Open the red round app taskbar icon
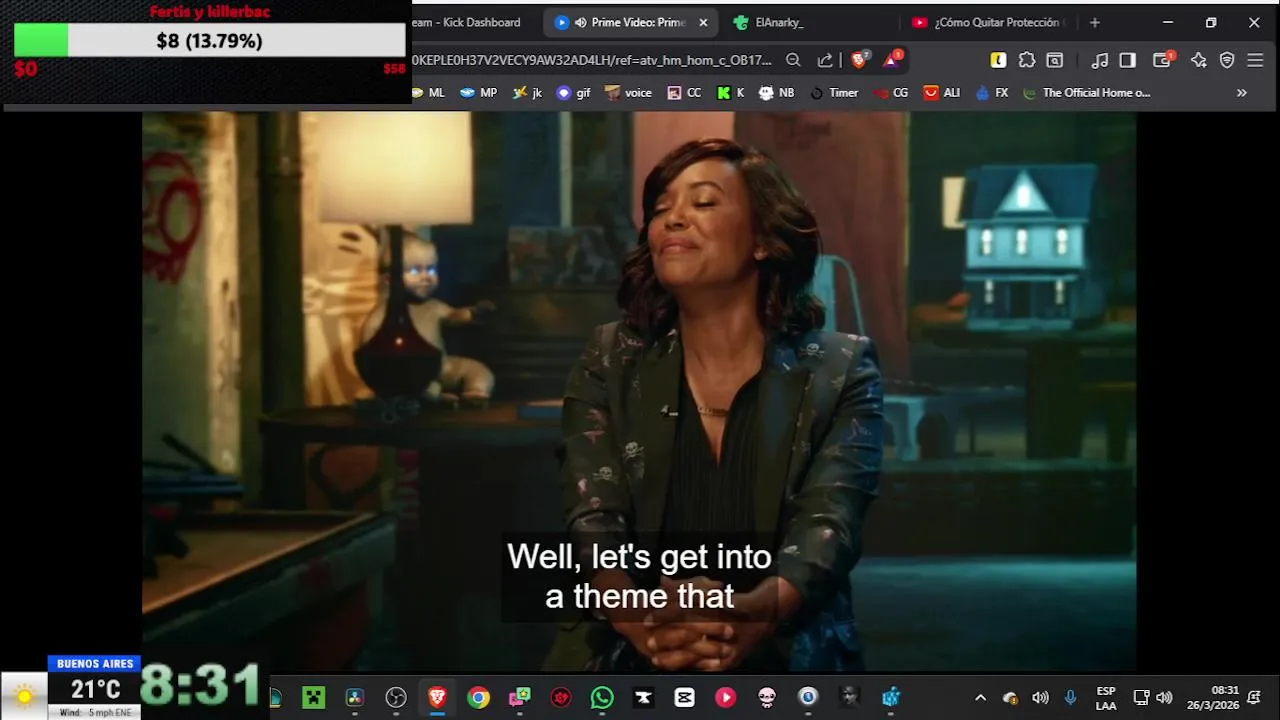This screenshot has width=1280, height=720. click(x=561, y=697)
